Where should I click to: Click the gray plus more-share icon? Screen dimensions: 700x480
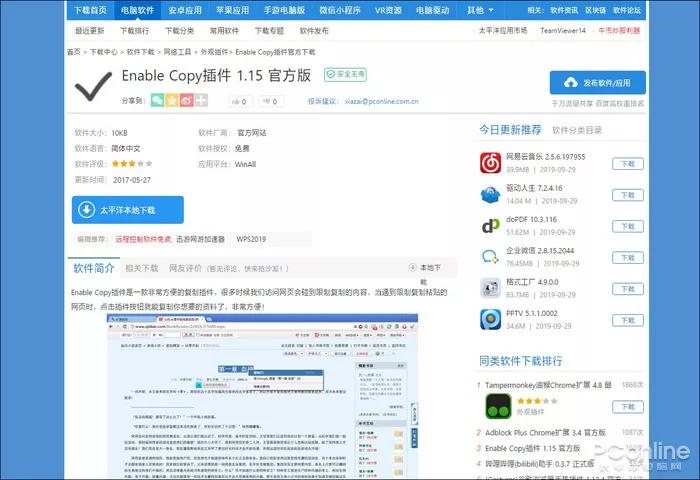201,100
